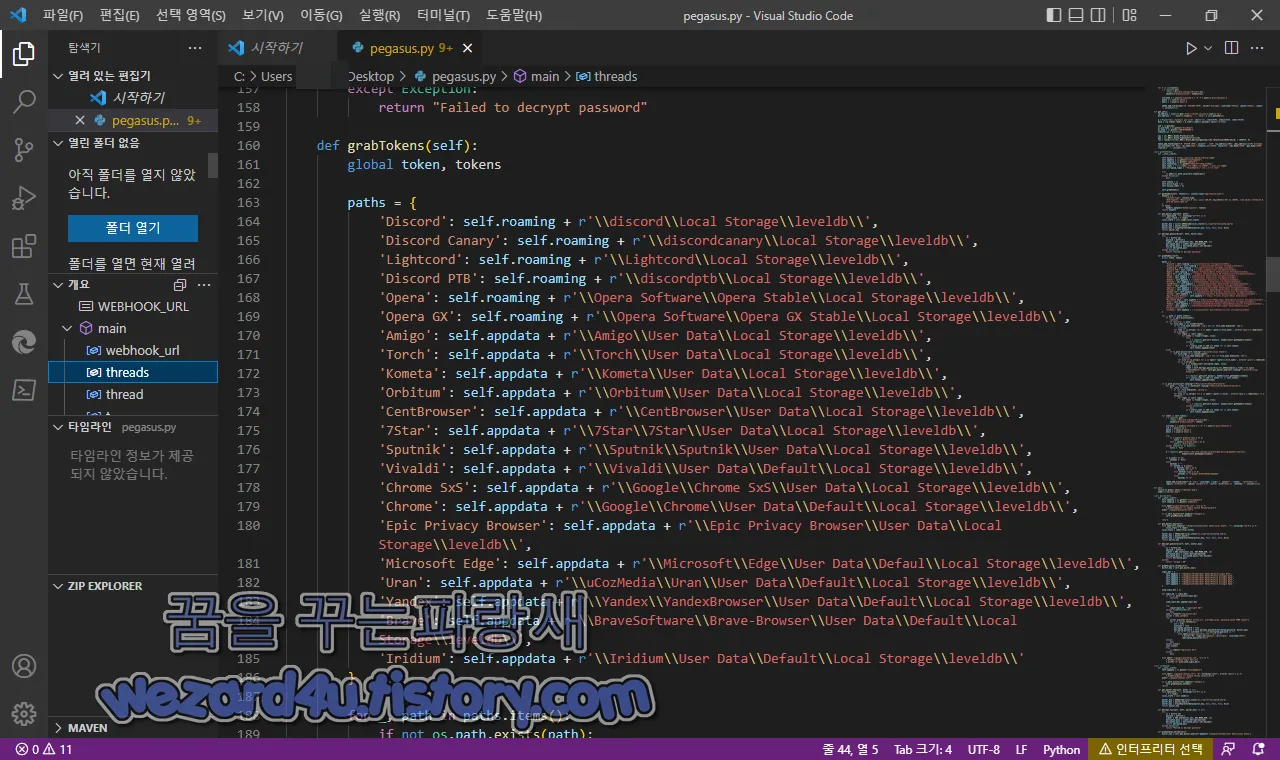The height and width of the screenshot is (760, 1280).
Task: Open the 이동(G) menu
Action: click(x=321, y=16)
